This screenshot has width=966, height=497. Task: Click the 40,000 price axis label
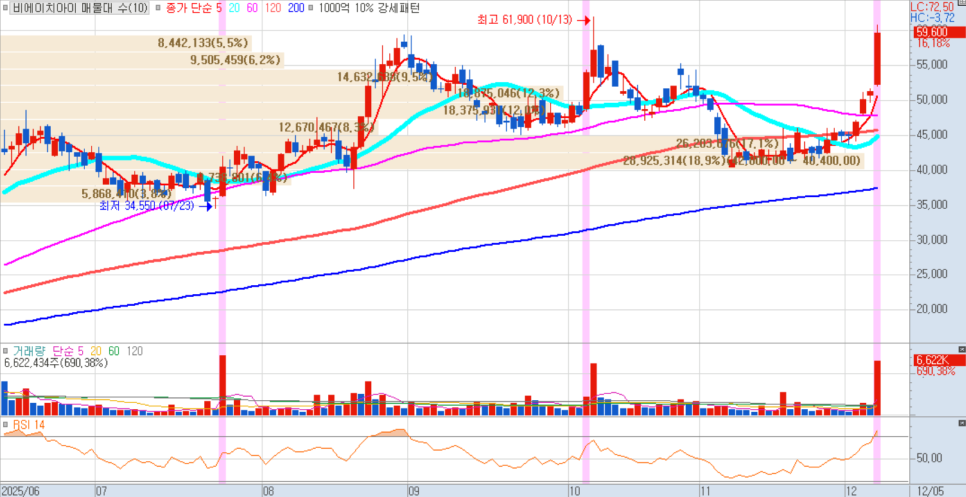click(932, 170)
